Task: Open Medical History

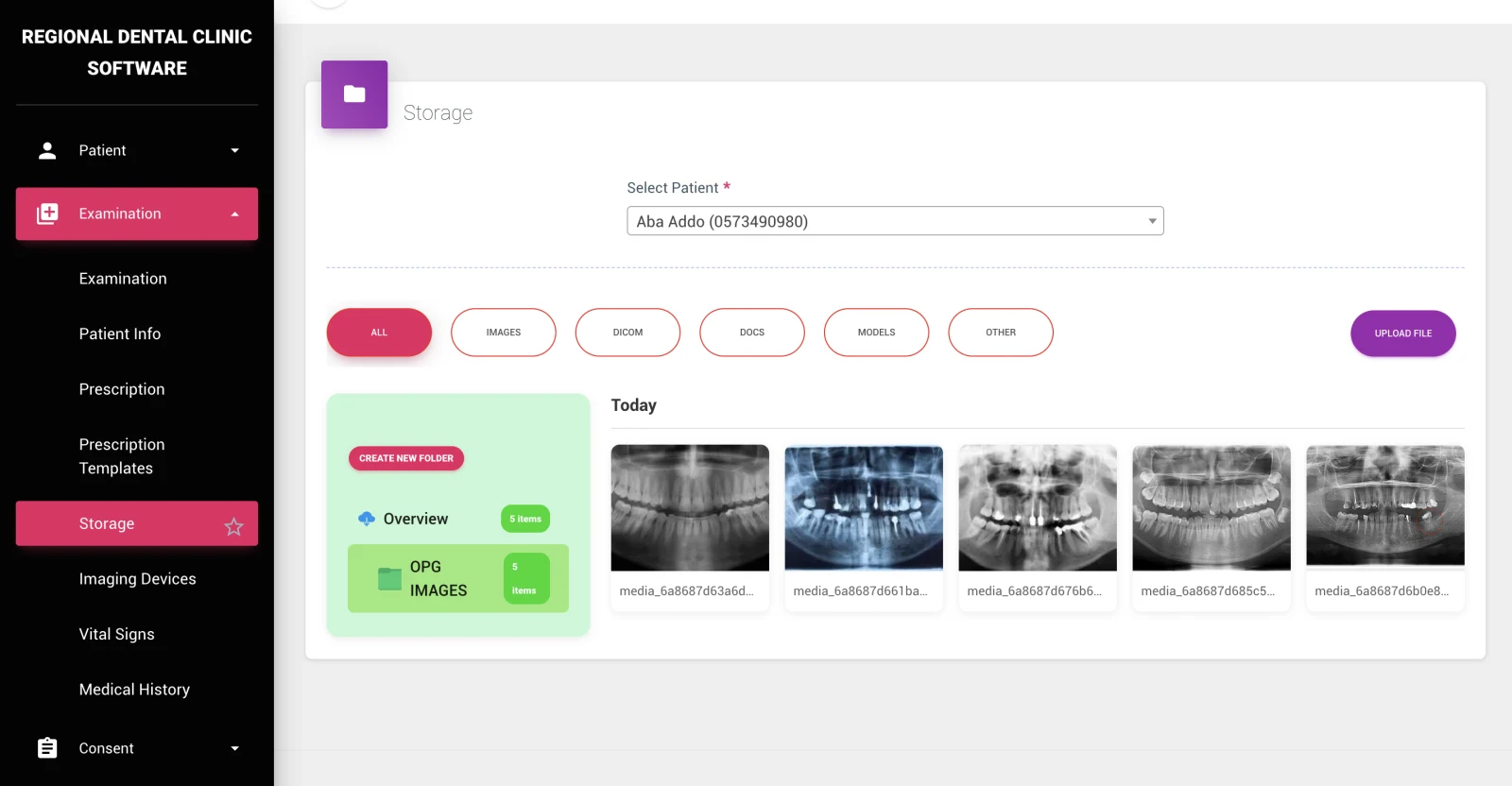Action: (x=134, y=690)
